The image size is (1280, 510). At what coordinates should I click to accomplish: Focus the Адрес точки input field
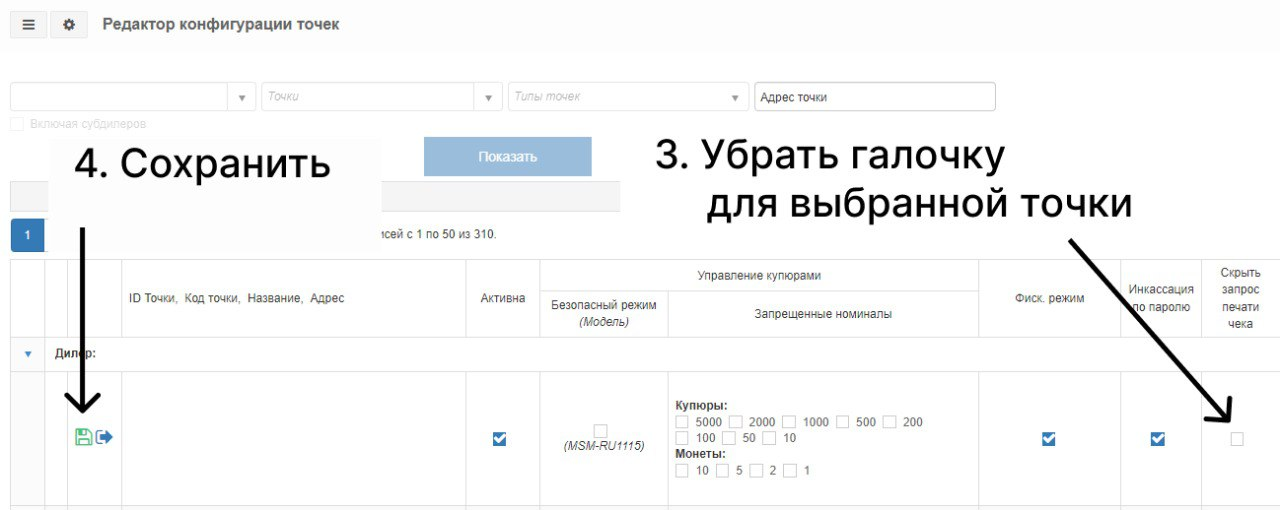tap(875, 97)
